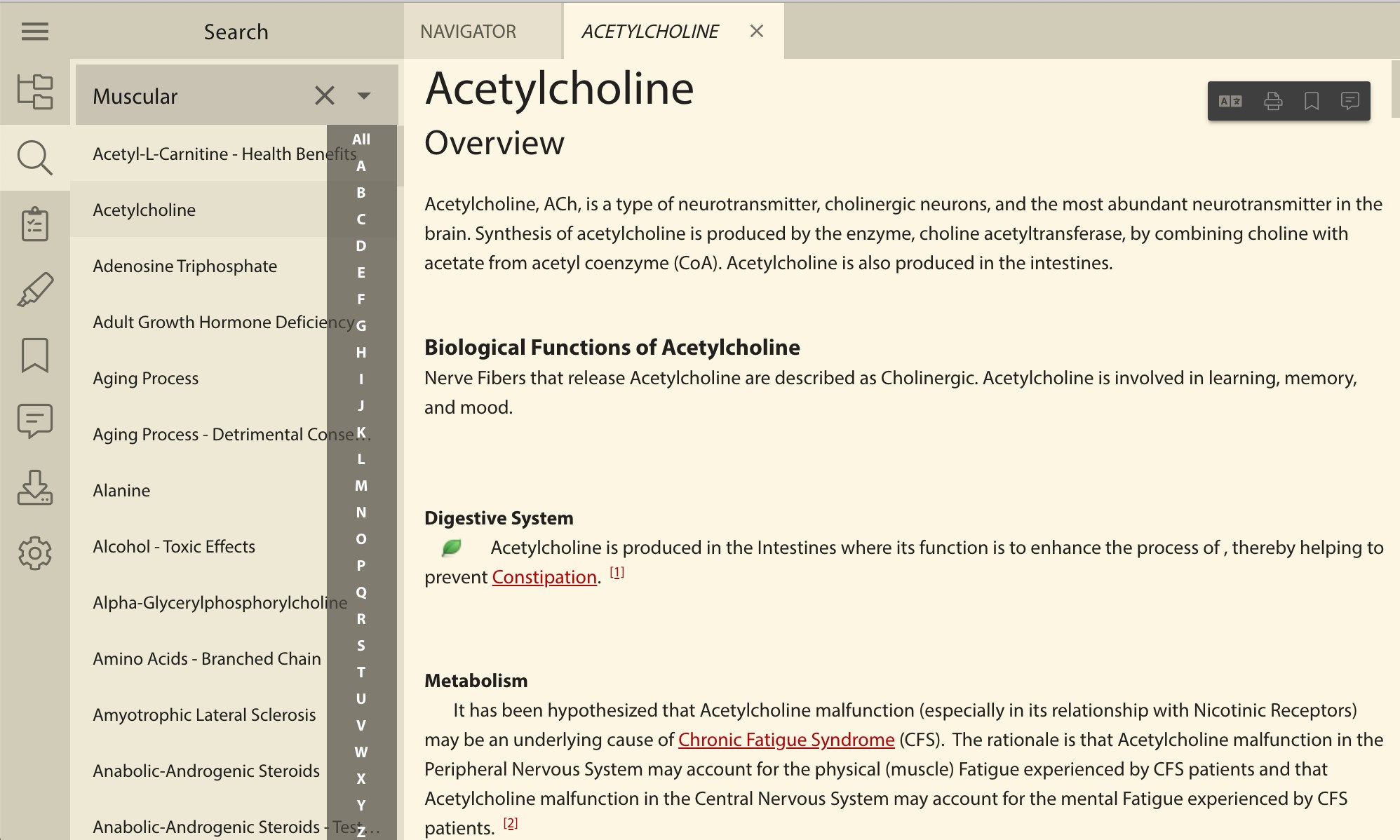This screenshot has width=1400, height=840.
Task: Print the Acetylcholine article
Action: coord(1272,101)
